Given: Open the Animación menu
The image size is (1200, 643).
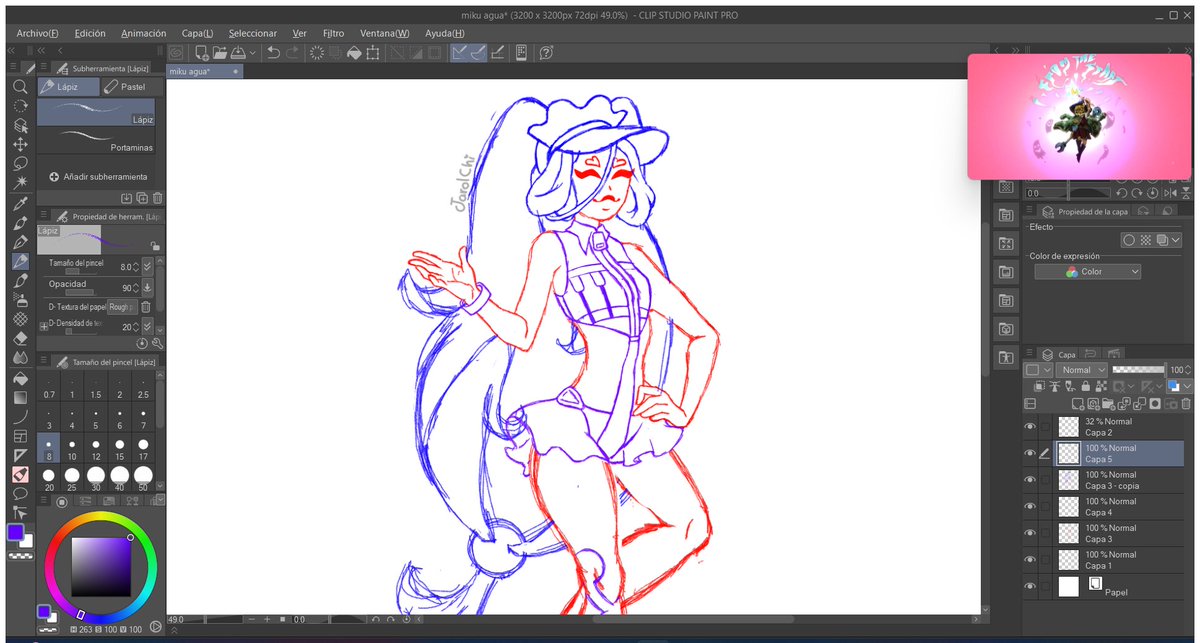Looking at the screenshot, I should coord(144,33).
